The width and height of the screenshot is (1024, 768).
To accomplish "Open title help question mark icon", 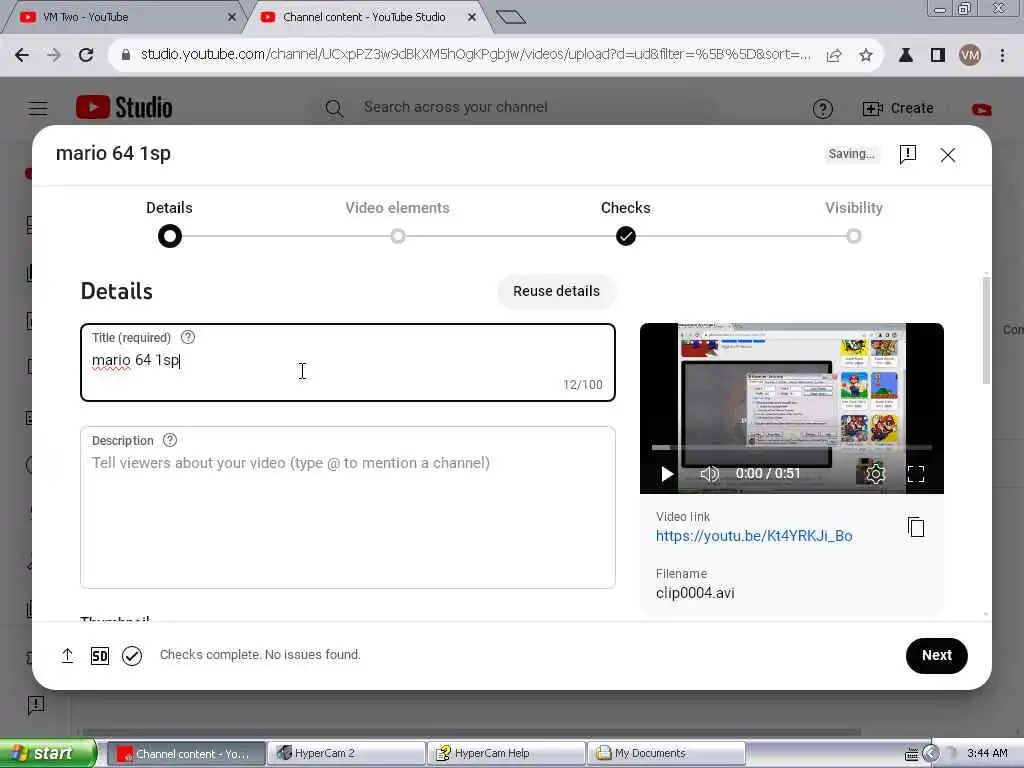I will (188, 337).
